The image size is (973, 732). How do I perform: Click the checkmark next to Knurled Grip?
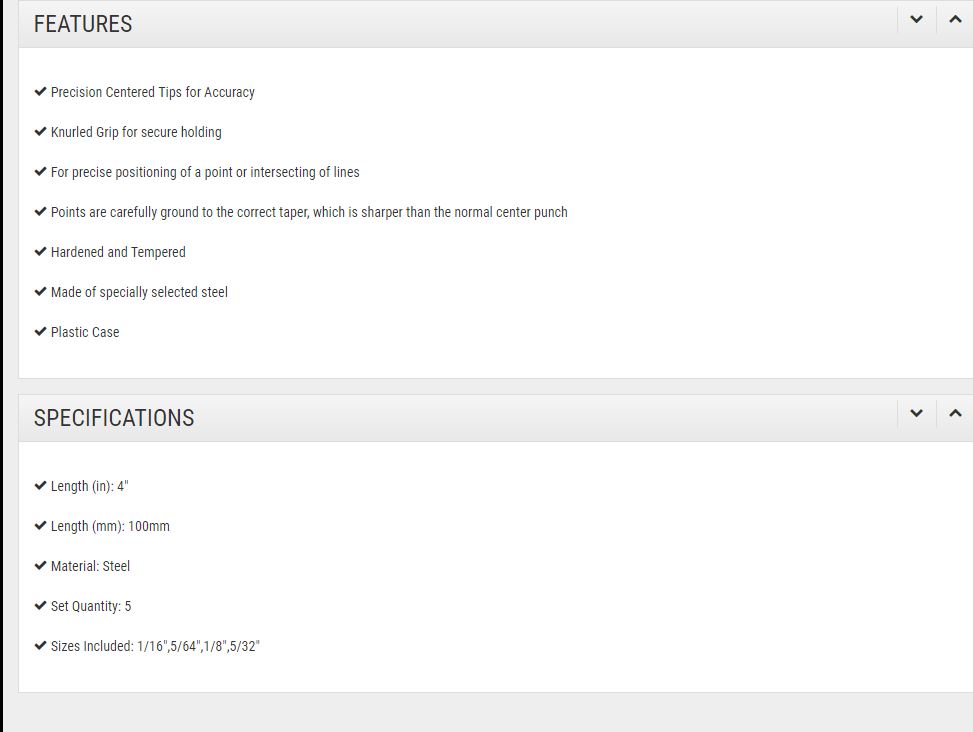(x=41, y=132)
